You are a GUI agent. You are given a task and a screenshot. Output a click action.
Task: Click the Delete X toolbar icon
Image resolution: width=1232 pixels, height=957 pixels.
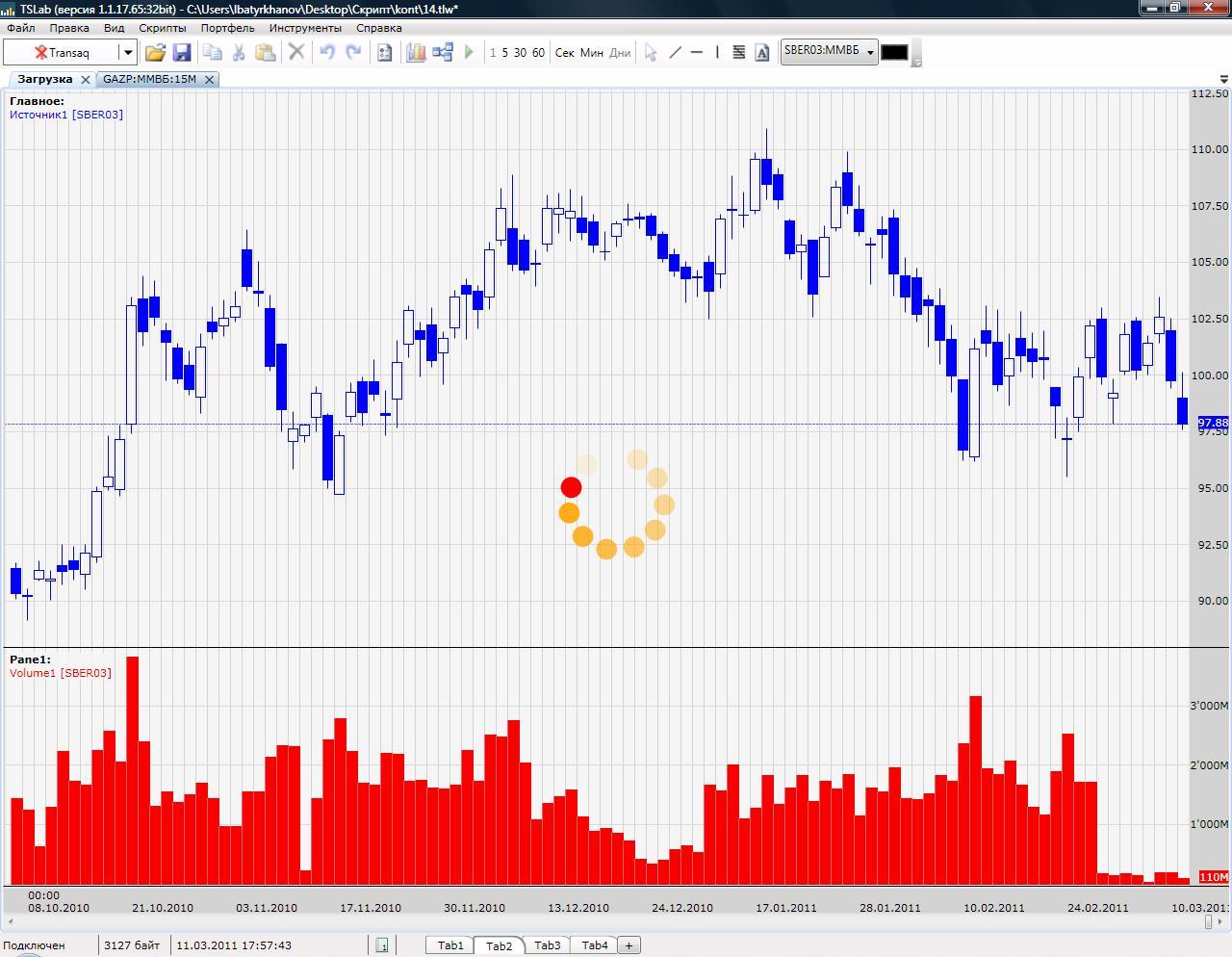pyautogui.click(x=296, y=52)
